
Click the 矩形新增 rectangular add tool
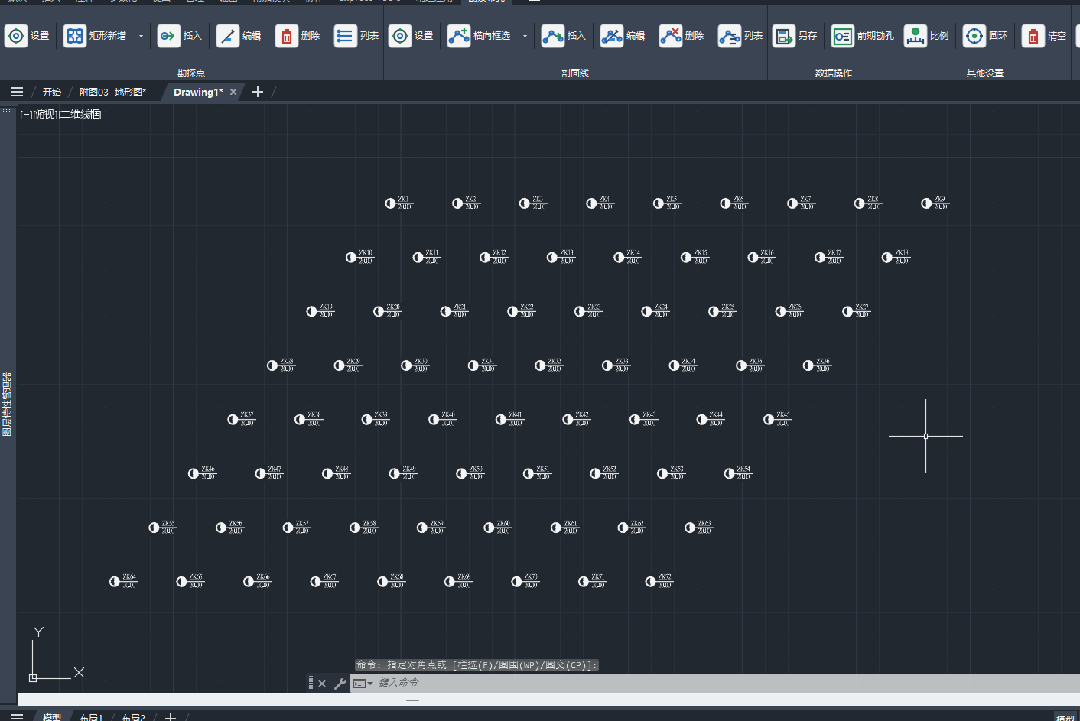pyautogui.click(x=95, y=36)
